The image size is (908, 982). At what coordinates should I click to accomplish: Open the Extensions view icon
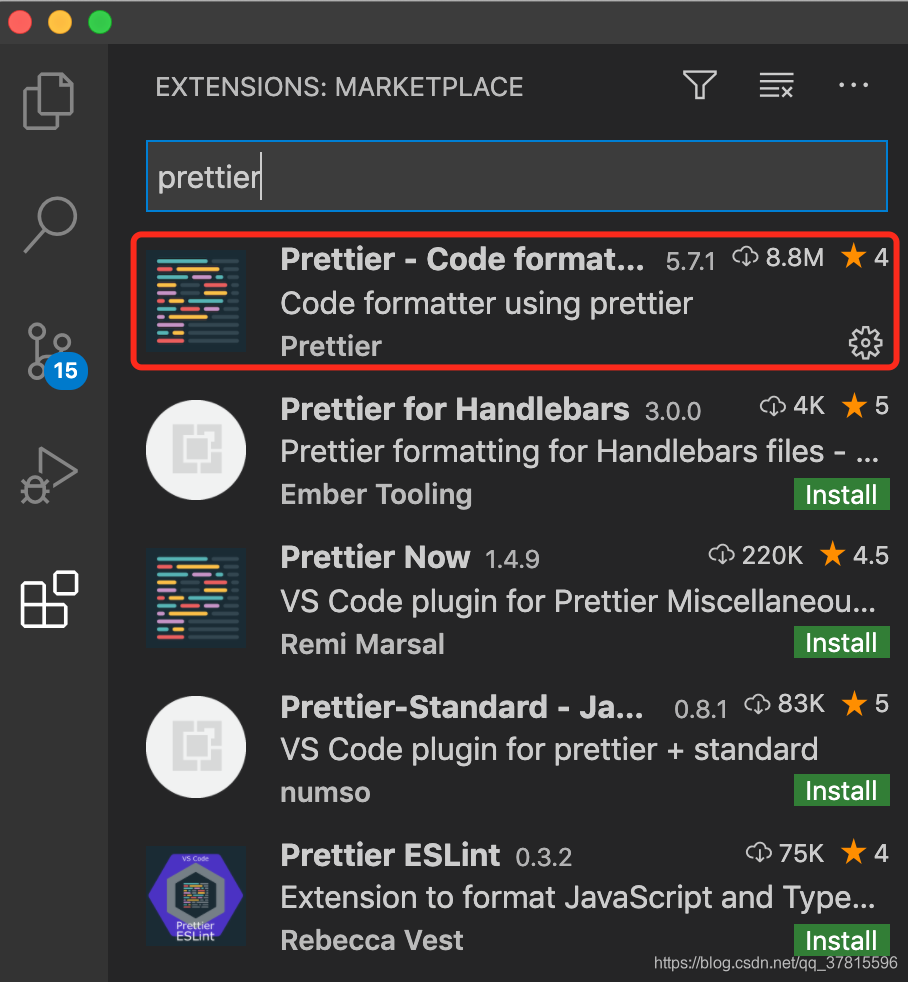(x=50, y=599)
